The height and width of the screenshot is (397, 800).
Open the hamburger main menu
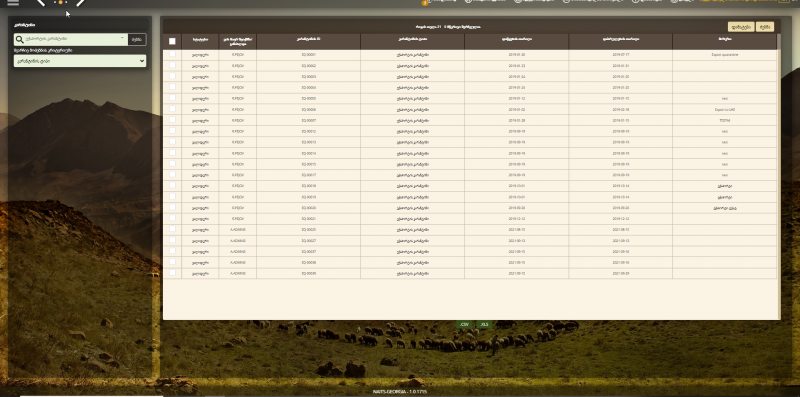point(13,2)
